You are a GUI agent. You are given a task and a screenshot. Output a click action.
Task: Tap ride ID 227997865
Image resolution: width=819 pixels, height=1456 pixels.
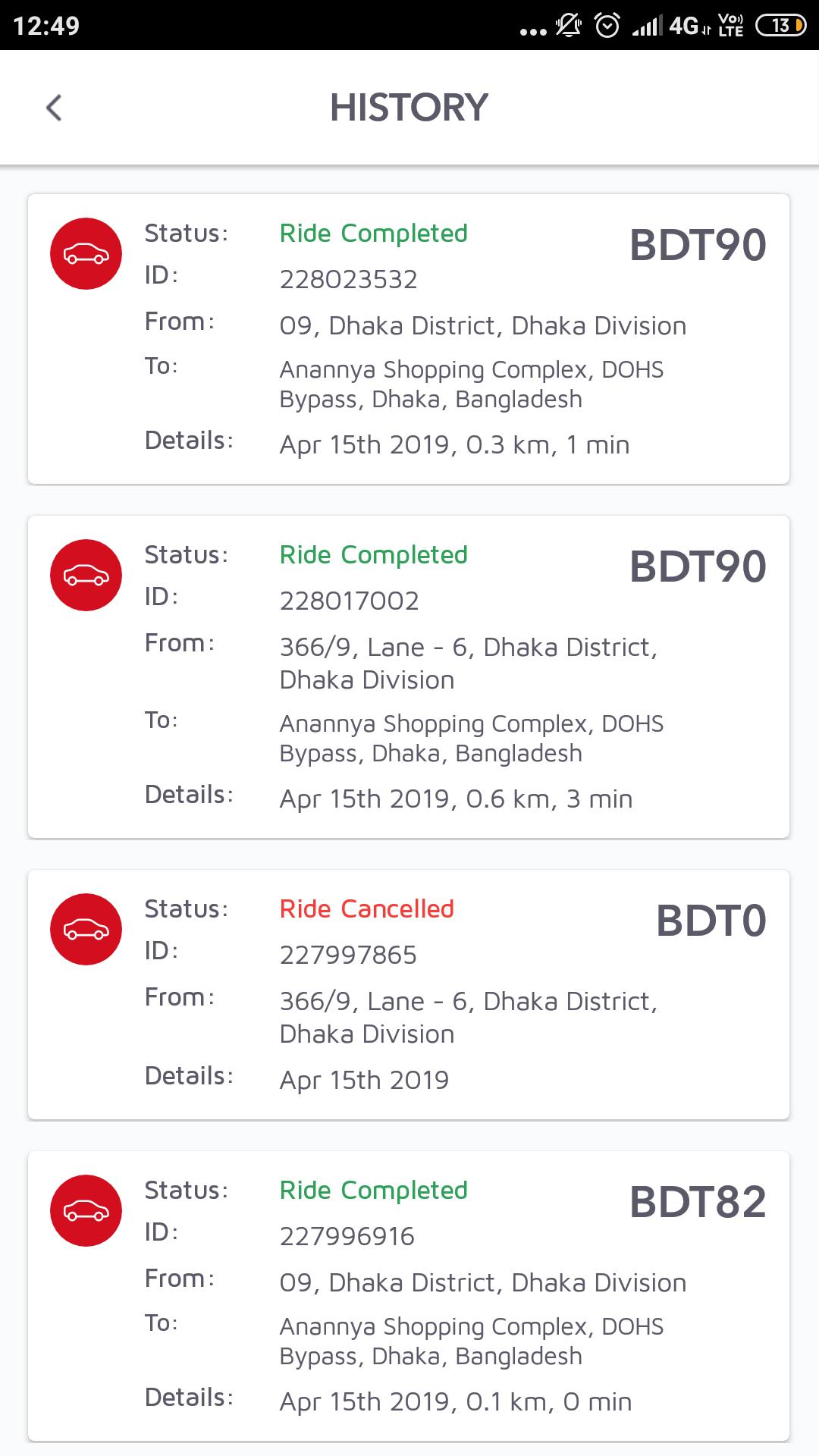348,955
